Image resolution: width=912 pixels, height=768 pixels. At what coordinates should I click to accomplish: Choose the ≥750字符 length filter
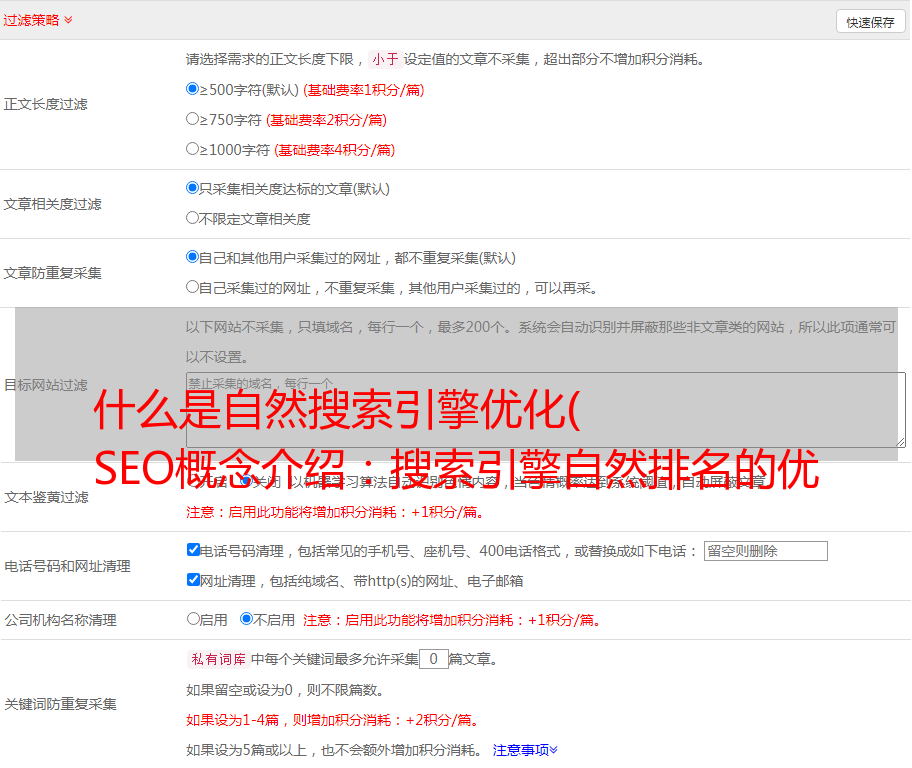(x=193, y=119)
